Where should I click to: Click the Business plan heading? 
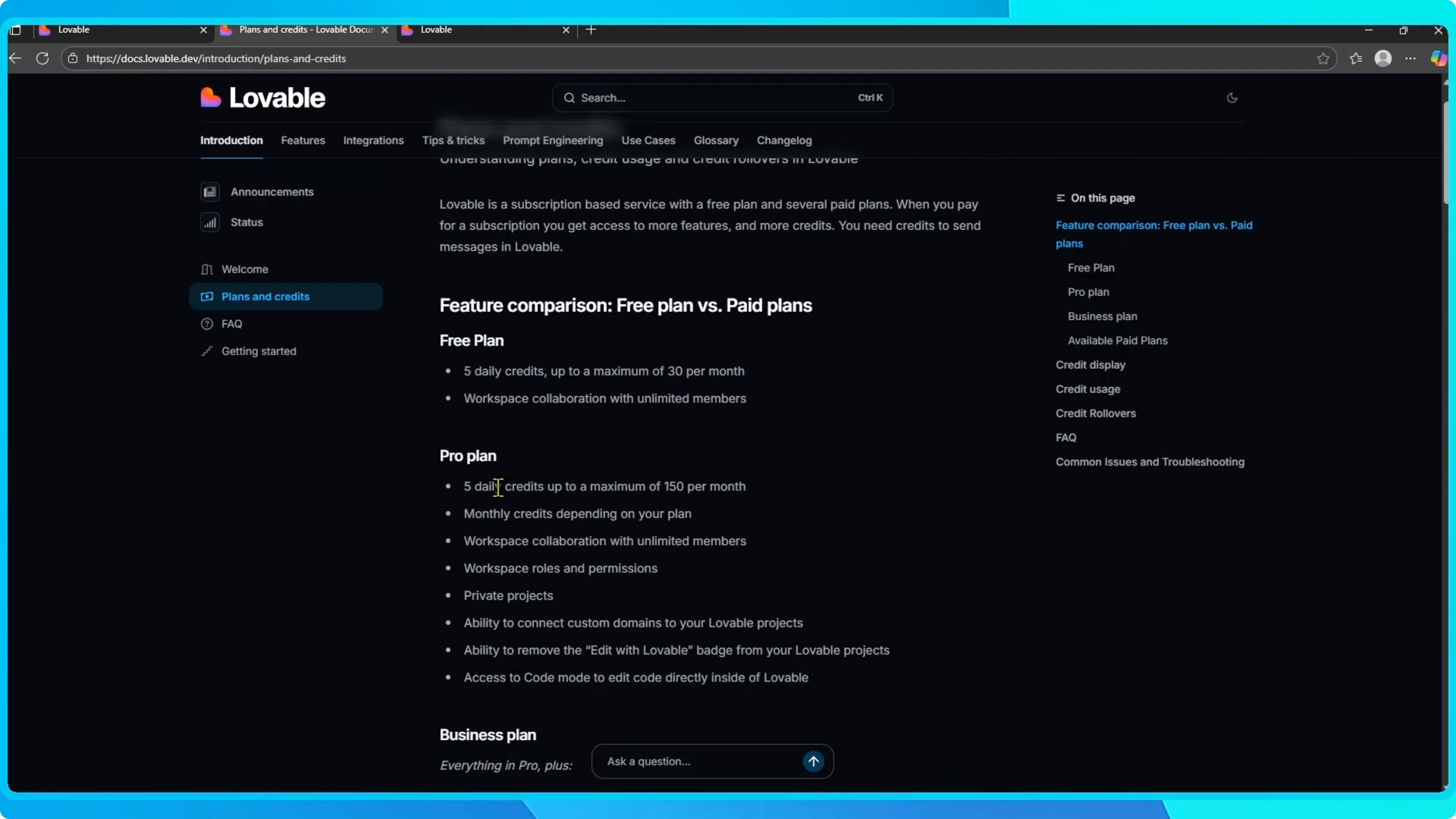488,734
